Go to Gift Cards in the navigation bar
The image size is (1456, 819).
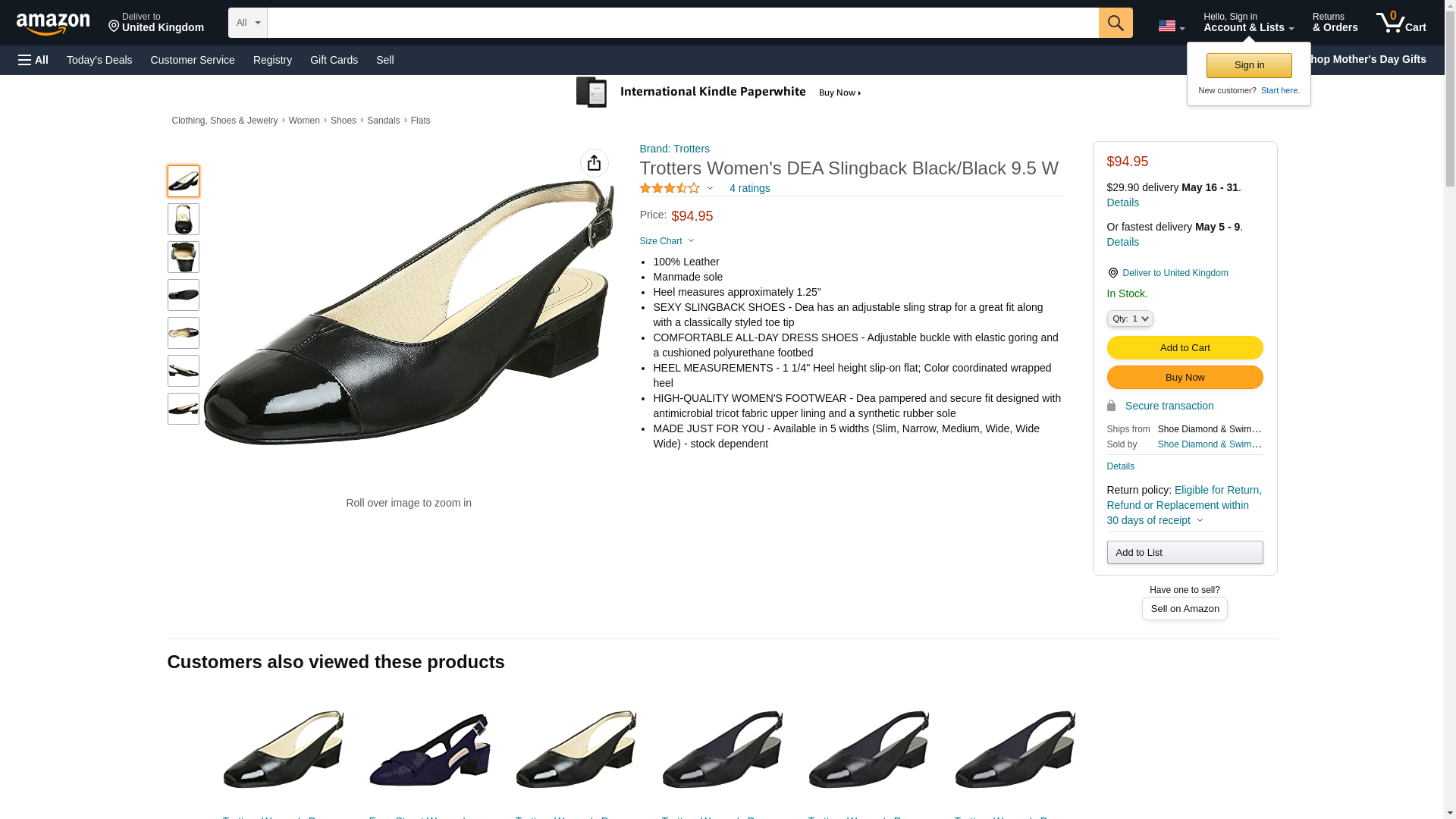point(334,60)
